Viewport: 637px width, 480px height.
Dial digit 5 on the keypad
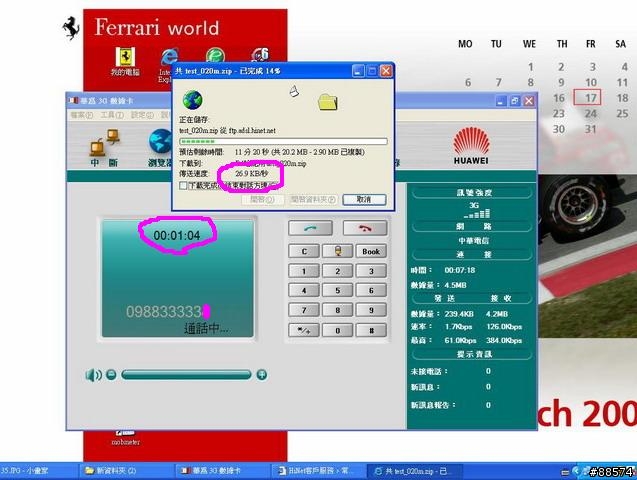tap(337, 290)
